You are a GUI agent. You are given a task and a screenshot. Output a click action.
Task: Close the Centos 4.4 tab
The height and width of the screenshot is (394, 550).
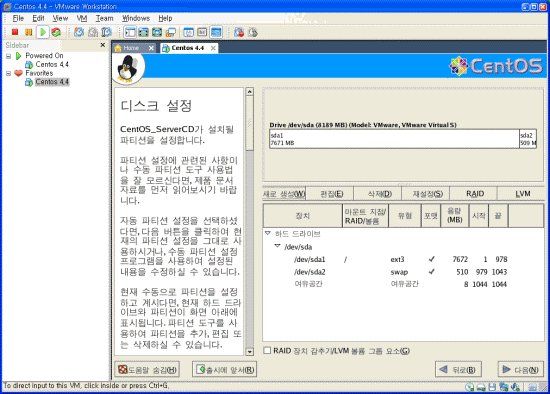tap(213, 48)
